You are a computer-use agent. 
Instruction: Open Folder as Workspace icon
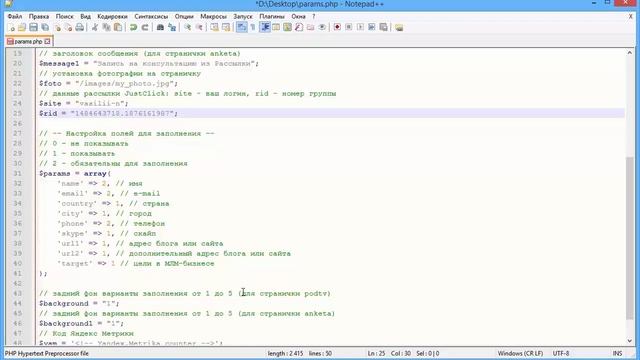(x=310, y=27)
